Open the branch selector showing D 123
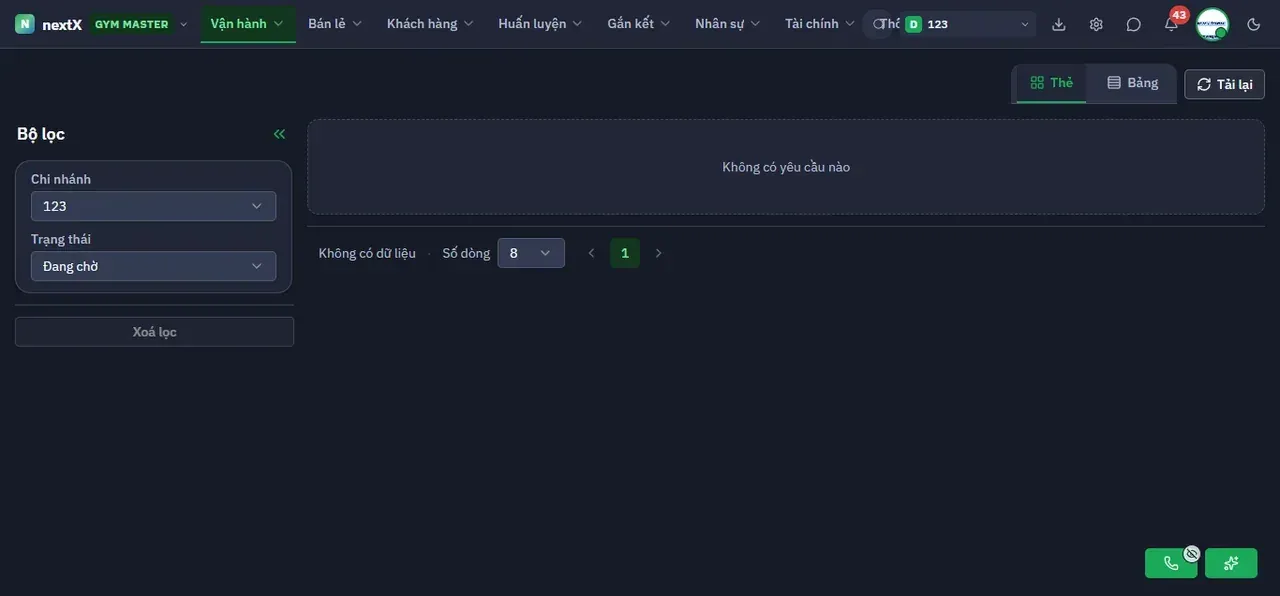 click(x=968, y=24)
